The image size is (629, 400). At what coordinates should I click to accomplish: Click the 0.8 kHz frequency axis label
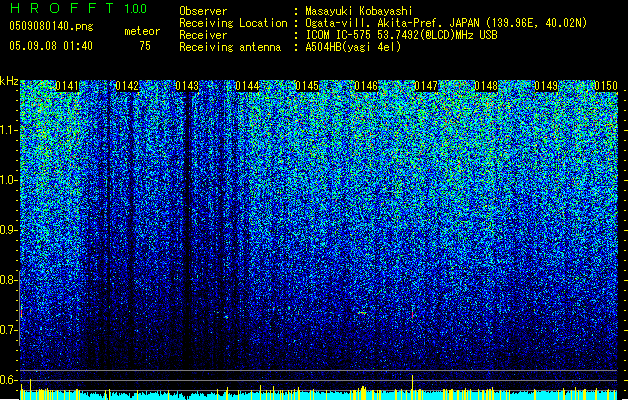click(x=9, y=280)
